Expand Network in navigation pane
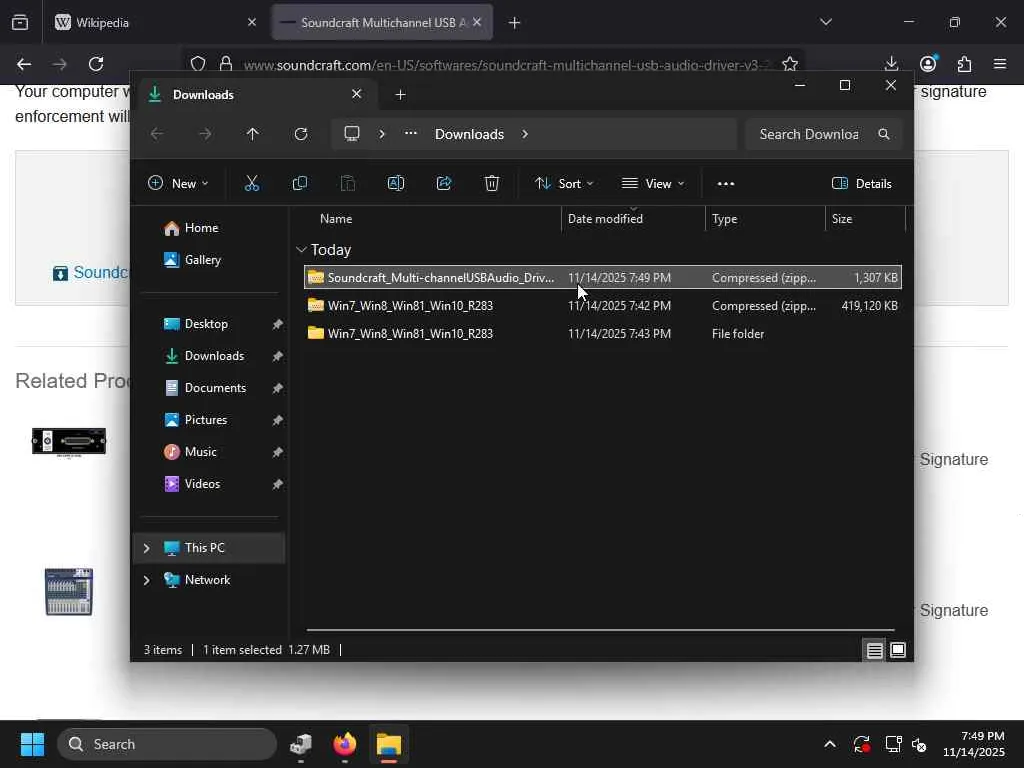This screenshot has height=768, width=1024. (x=146, y=580)
